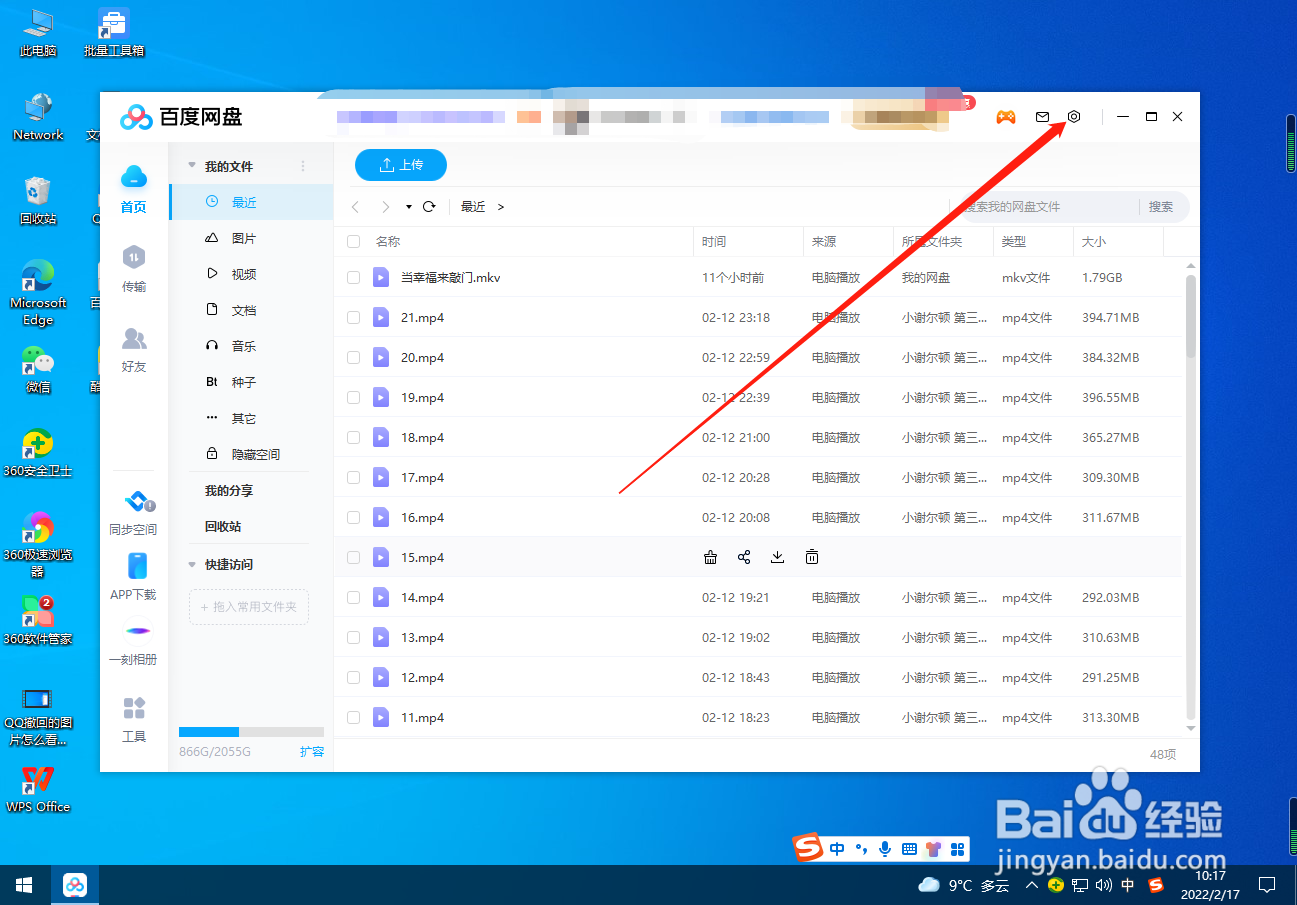
Task: Go to the 首页 home tab
Action: (x=133, y=189)
